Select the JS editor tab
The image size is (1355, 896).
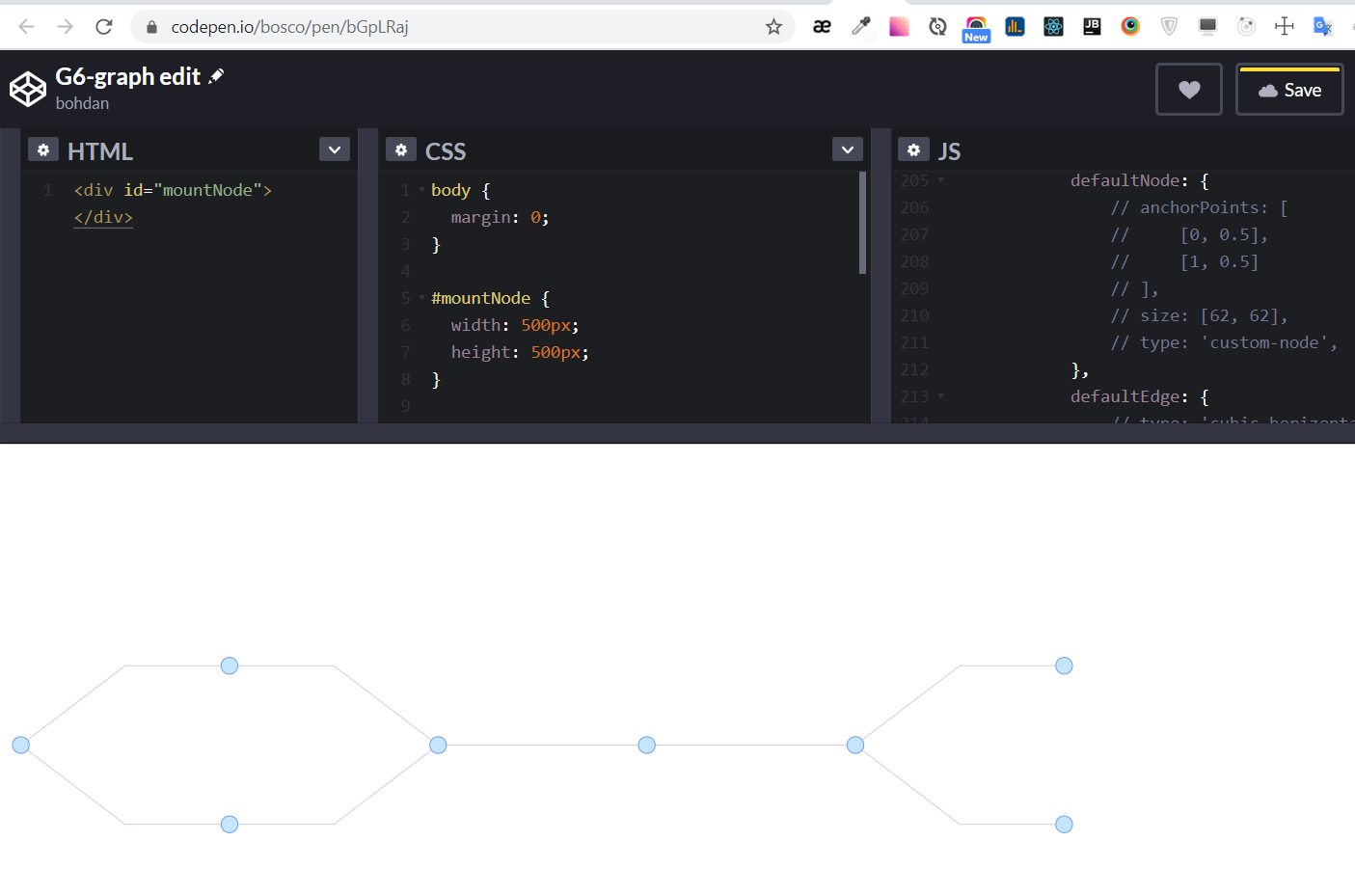point(950,150)
